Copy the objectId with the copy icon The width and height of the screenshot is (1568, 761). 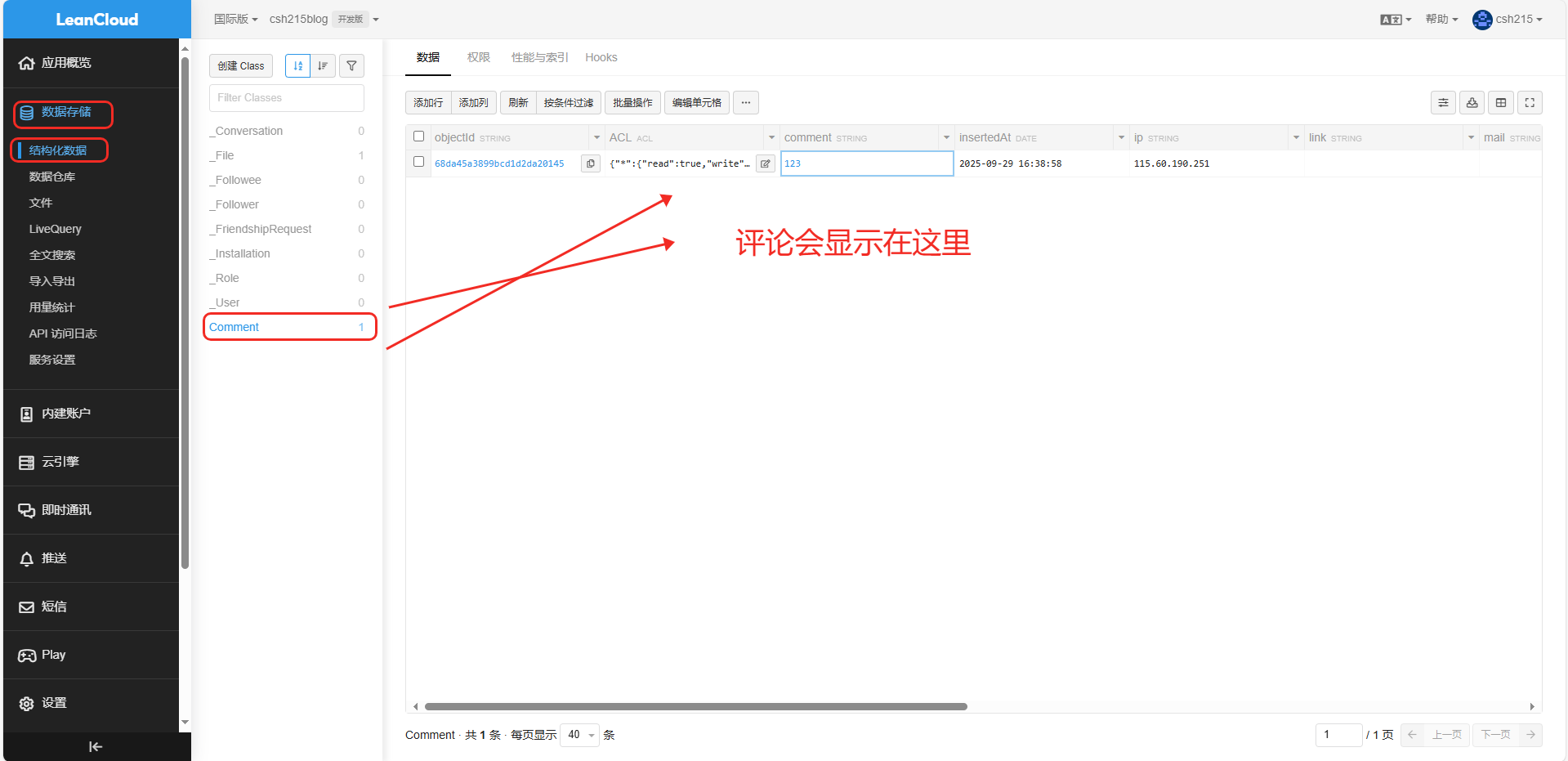(x=590, y=163)
